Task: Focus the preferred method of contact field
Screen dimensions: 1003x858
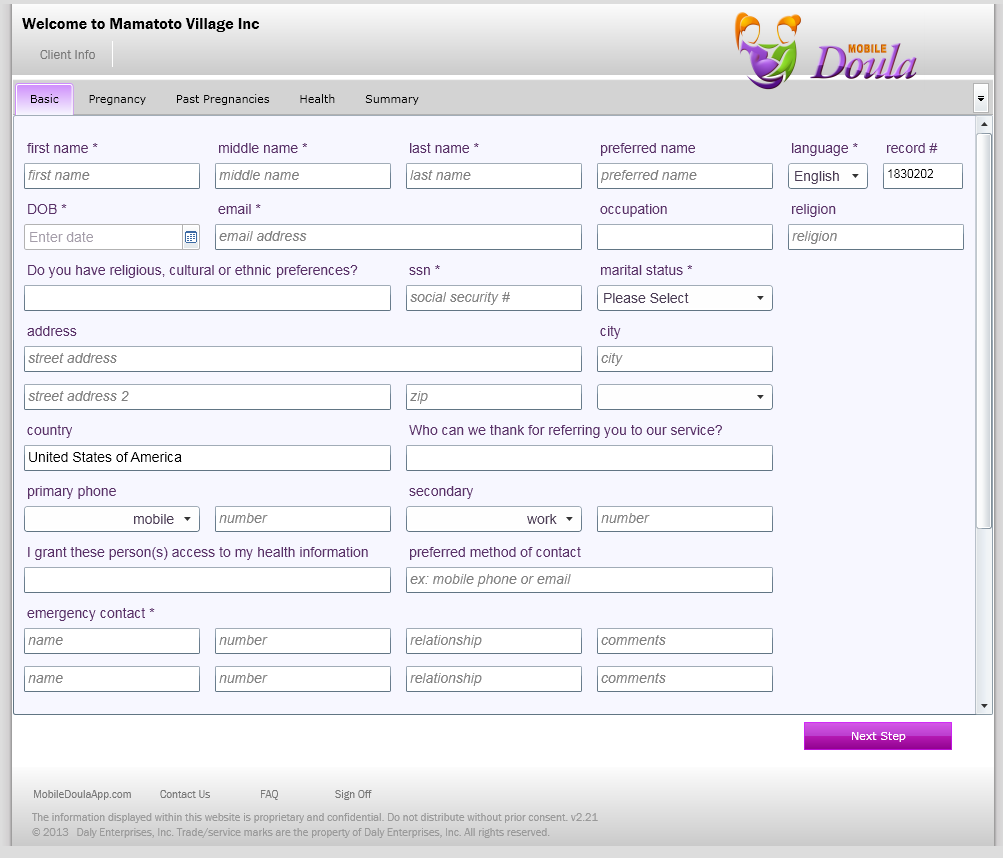Action: coord(589,580)
